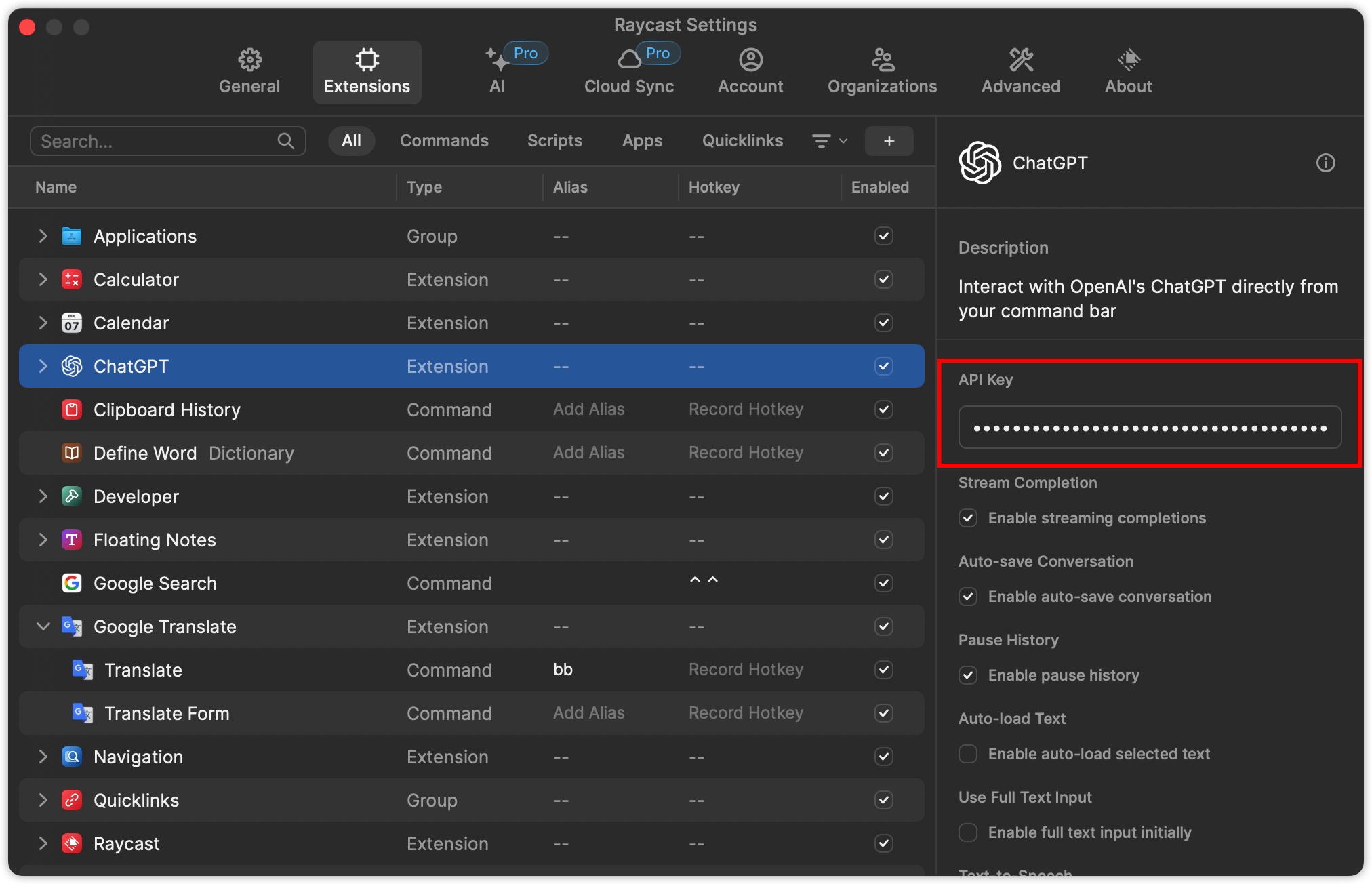
Task: Enable auto-load selected text
Action: (x=968, y=754)
